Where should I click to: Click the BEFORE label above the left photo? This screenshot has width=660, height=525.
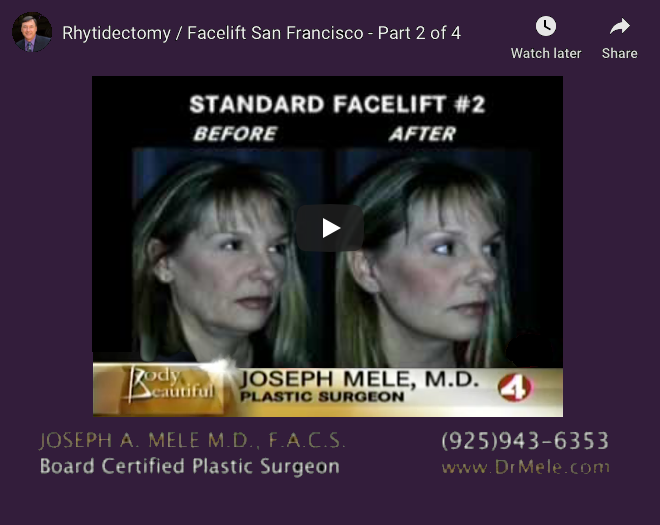235,134
